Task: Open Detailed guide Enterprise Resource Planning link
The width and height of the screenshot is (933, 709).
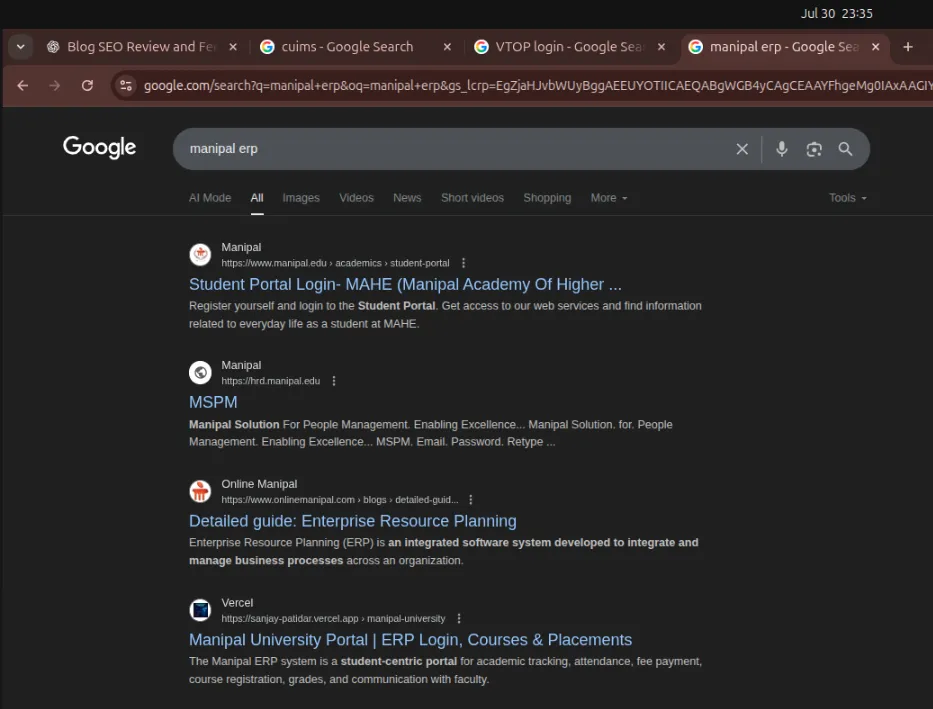Action: coord(352,521)
